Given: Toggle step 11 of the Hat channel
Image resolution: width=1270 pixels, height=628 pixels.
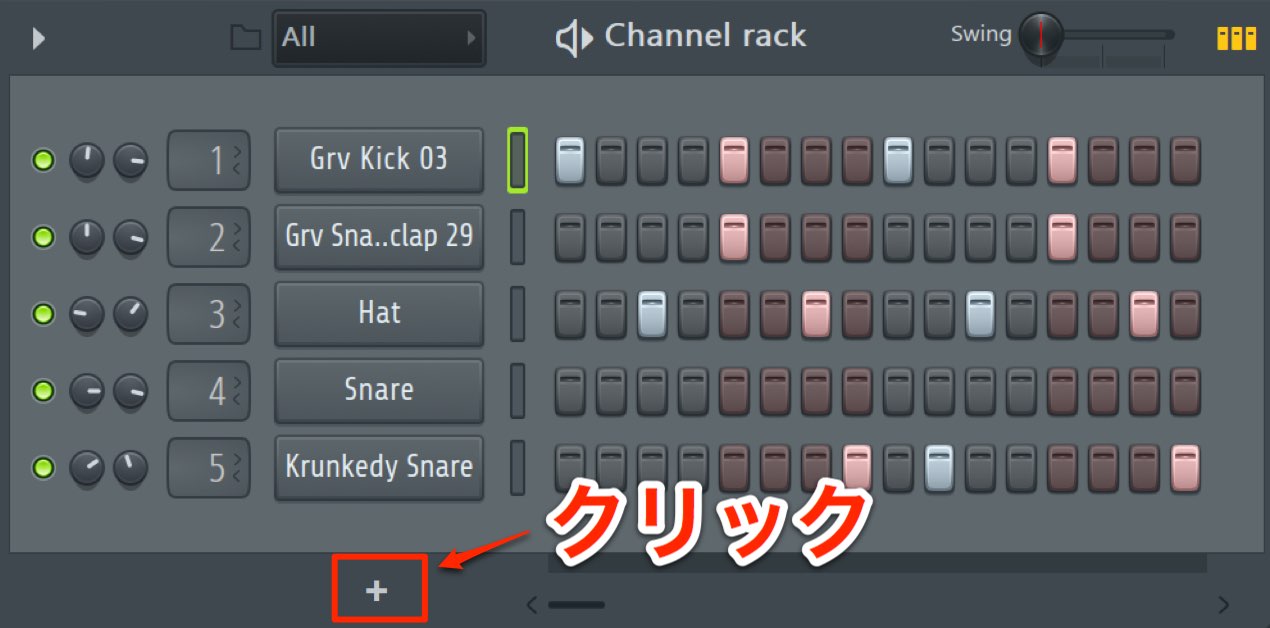Looking at the screenshot, I should 980,314.
